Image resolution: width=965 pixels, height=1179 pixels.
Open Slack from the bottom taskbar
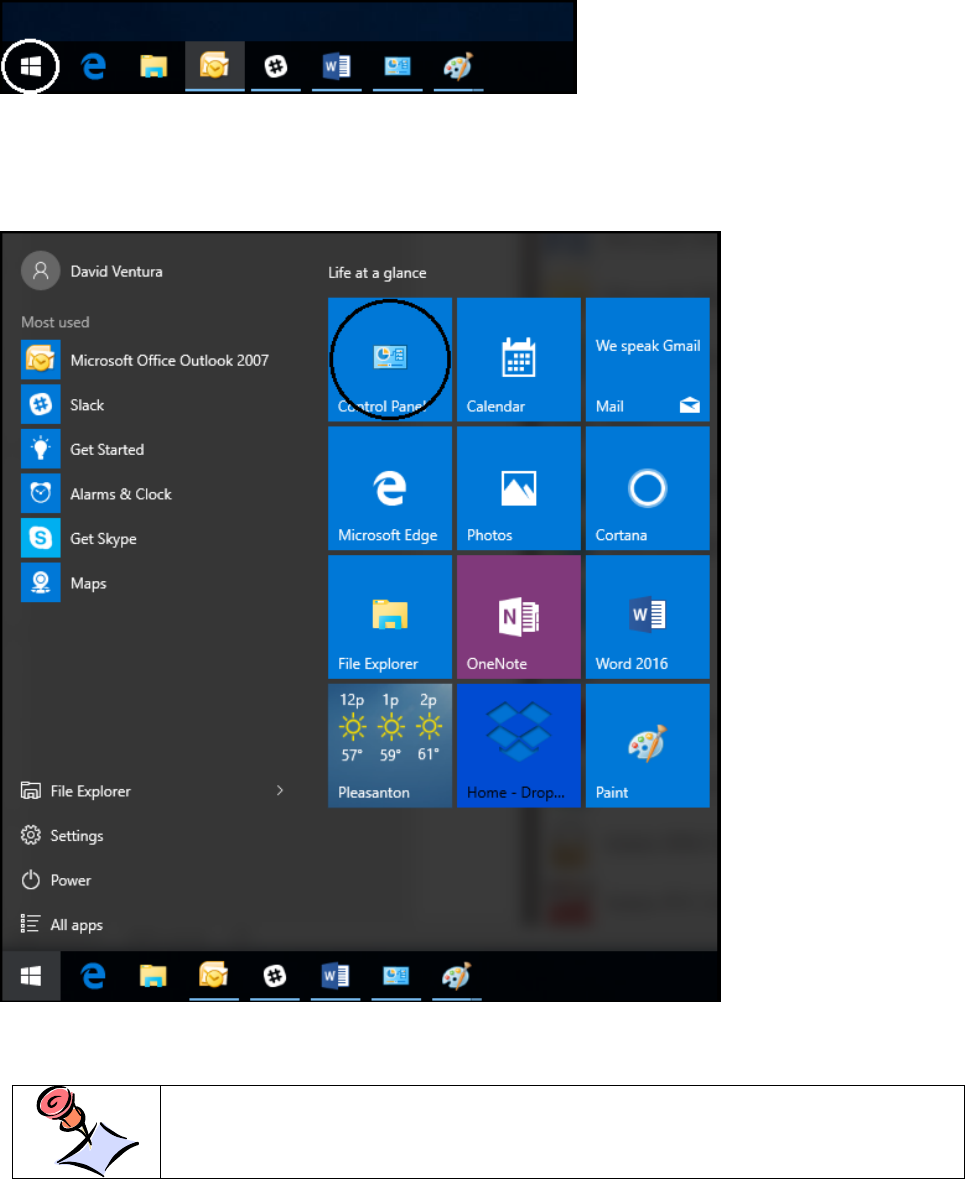(x=275, y=976)
